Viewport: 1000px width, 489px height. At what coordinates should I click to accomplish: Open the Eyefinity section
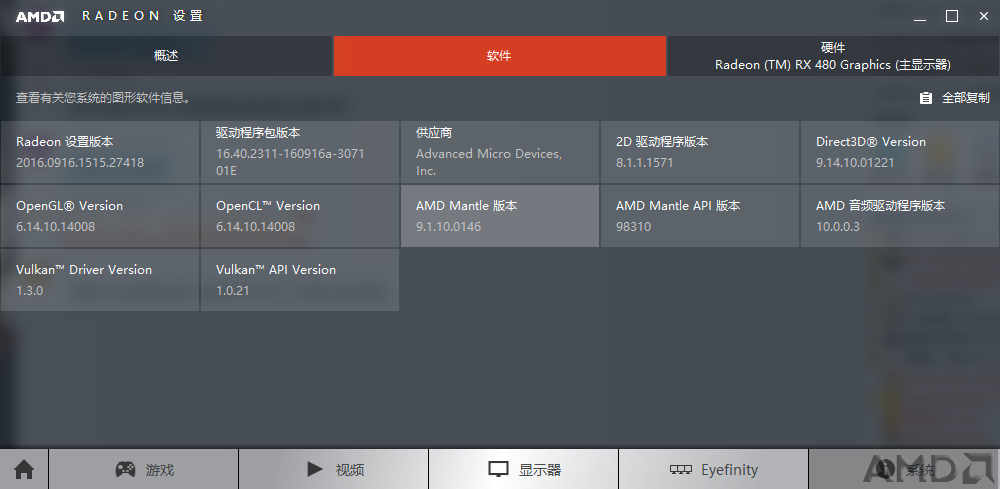pyautogui.click(x=714, y=469)
